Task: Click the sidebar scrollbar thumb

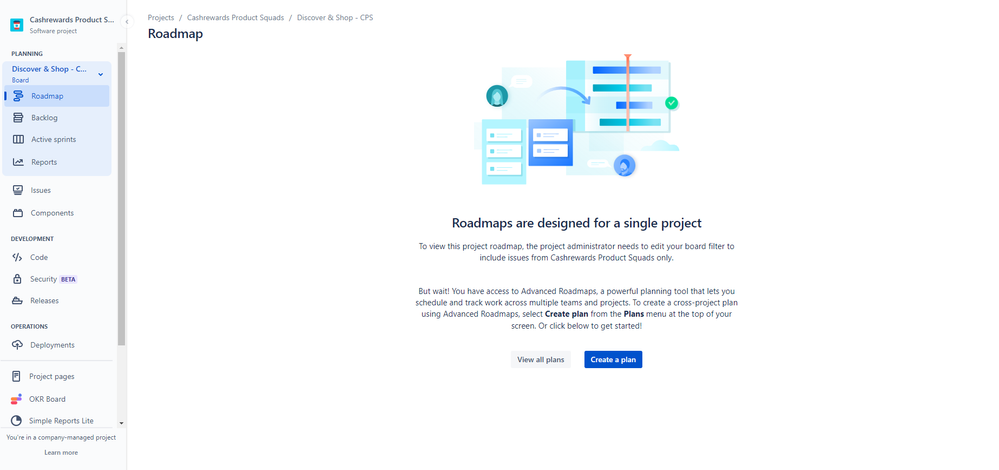Action: (121, 199)
